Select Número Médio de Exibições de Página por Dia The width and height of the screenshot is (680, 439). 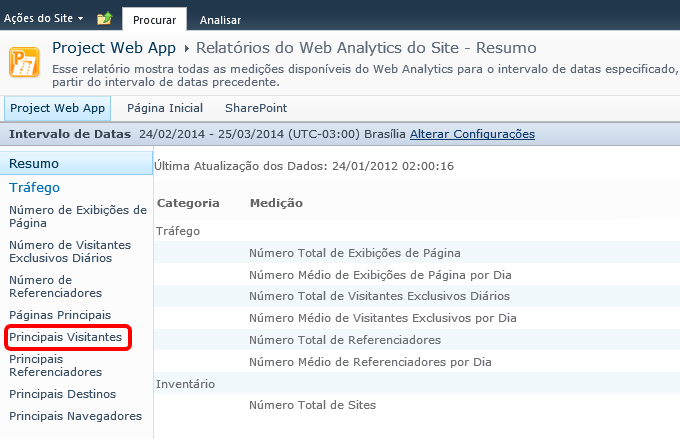[x=417, y=275]
